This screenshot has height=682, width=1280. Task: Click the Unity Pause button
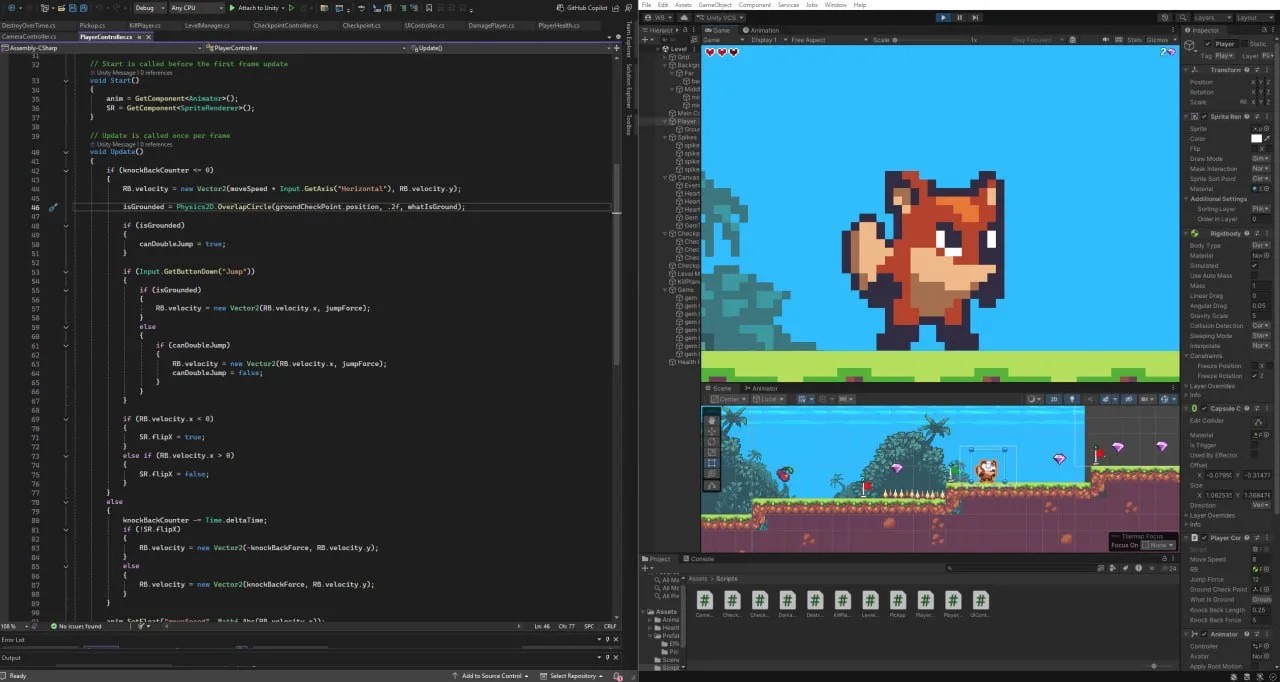(960, 17)
